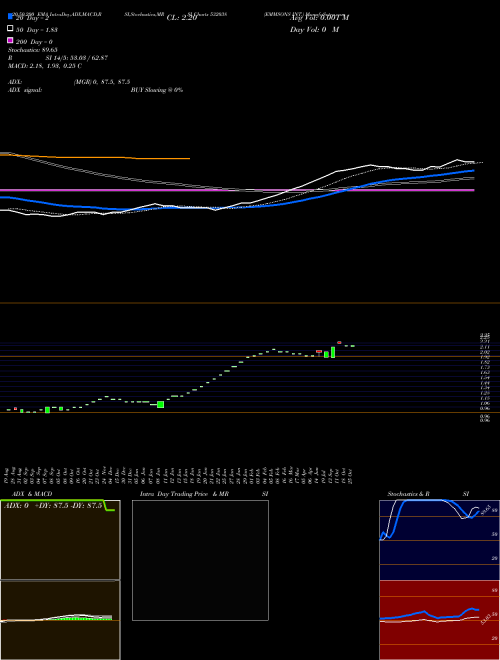The width and height of the screenshot is (500, 660).
Task: Select the '200 Day = 0' legend text
Action: click(34, 42)
